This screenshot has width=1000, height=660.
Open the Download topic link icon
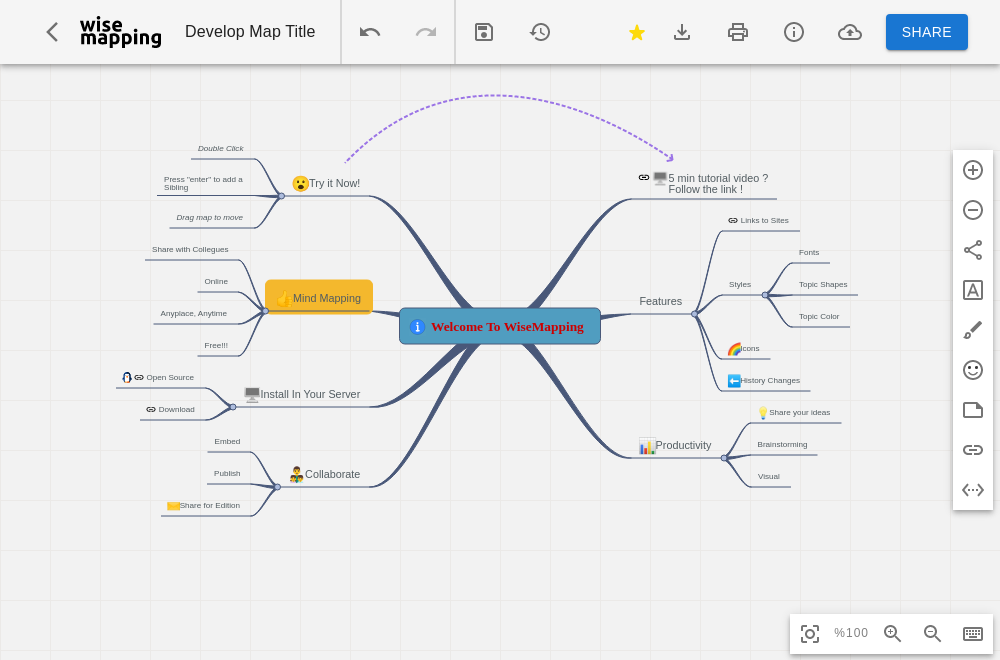[x=151, y=409]
